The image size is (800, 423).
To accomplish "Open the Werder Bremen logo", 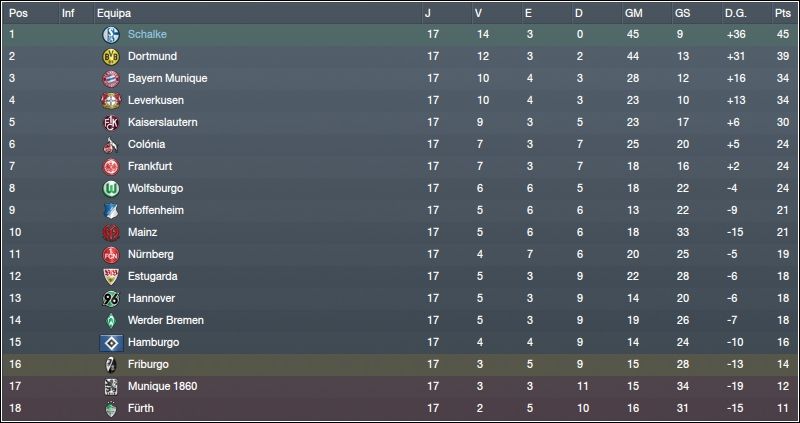I will [111, 320].
